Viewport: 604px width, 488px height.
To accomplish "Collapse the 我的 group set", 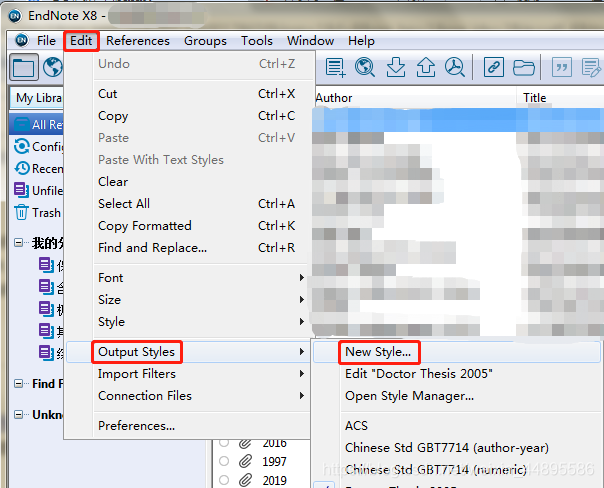I will point(18,243).
